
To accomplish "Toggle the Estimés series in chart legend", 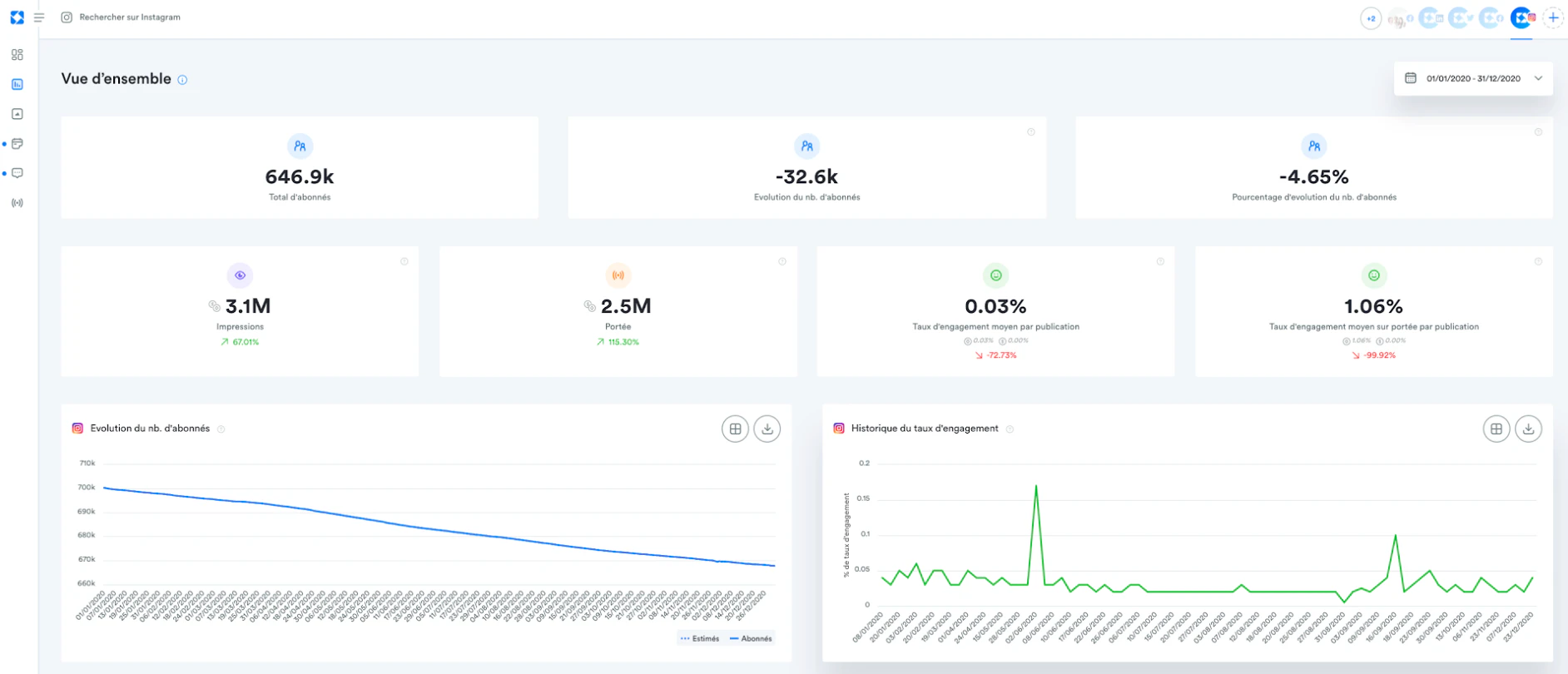I will click(x=700, y=639).
